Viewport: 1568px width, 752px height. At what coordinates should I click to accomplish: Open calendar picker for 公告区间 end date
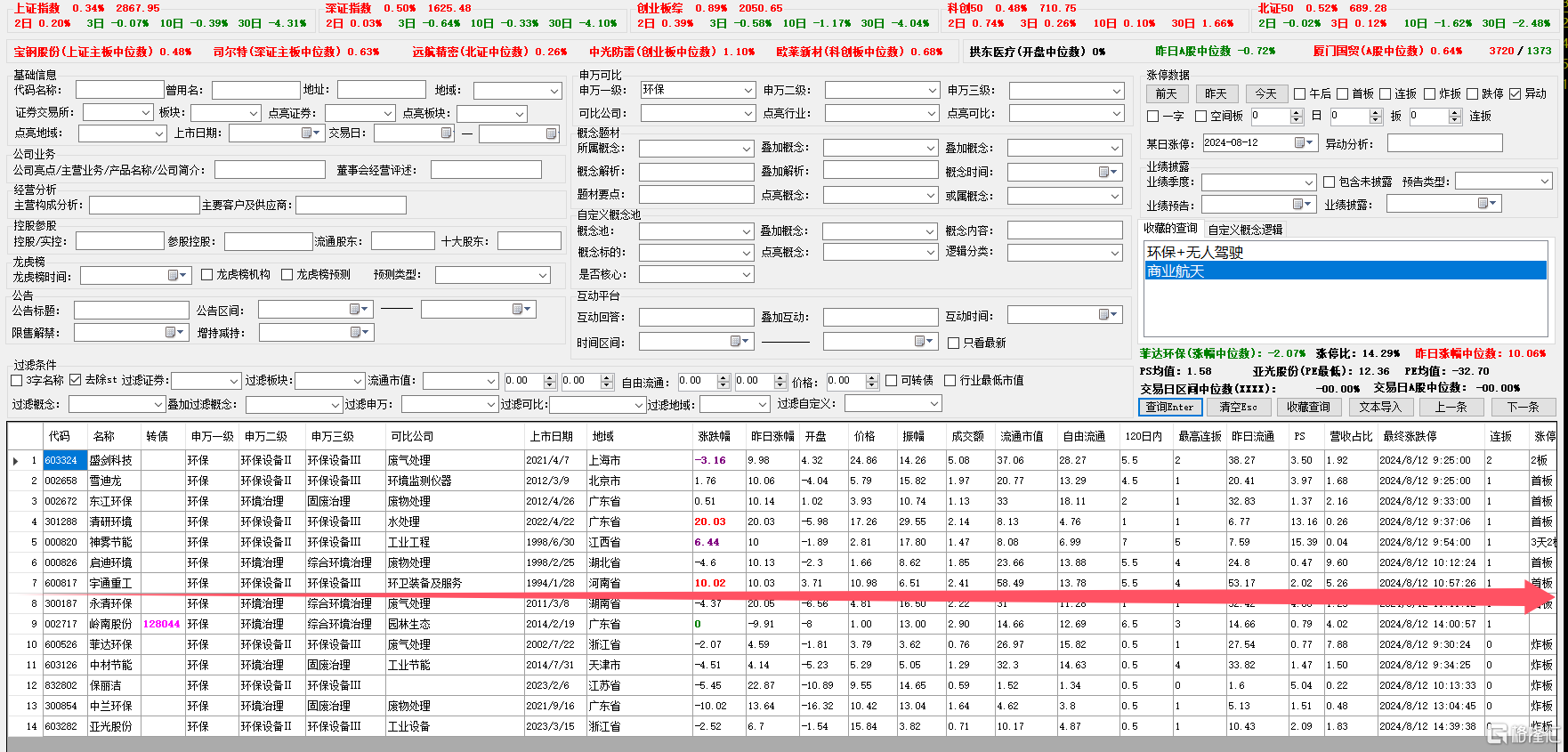521,309
